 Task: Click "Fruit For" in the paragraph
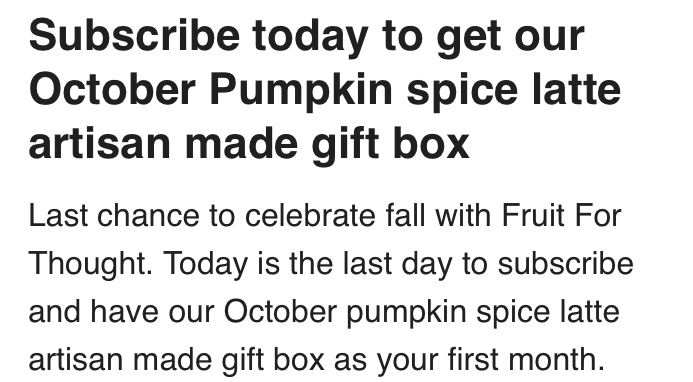pos(561,215)
